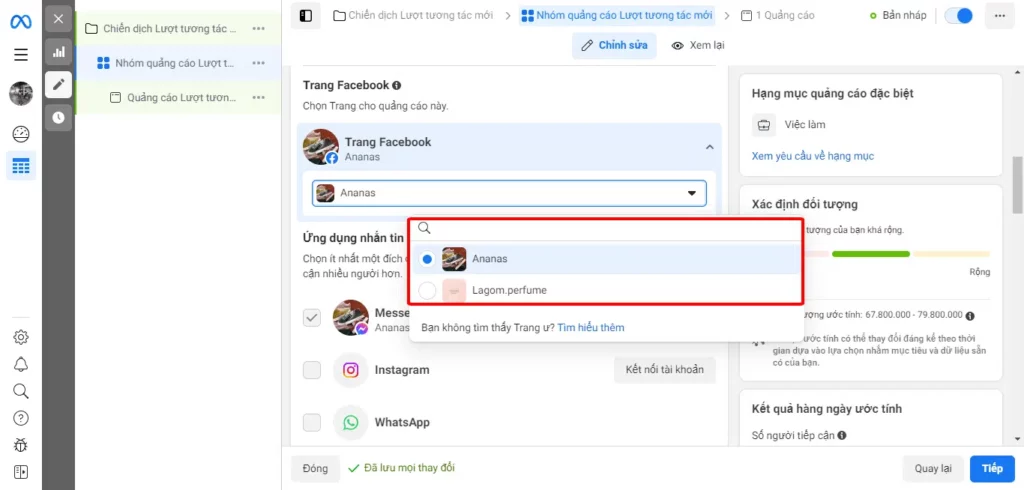Screen dimensions: 1024x490
Task: Go to Chiến dịch Lượt tương tác mới breadcrumb
Action: 413,15
